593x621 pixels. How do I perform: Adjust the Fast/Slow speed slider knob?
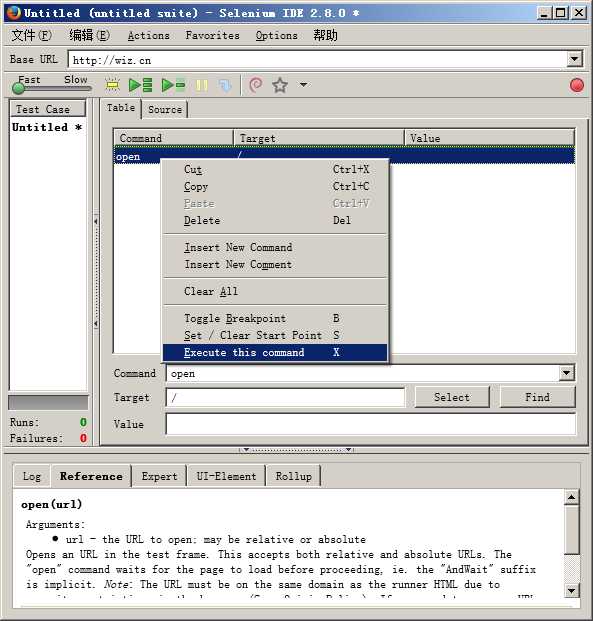[18, 88]
